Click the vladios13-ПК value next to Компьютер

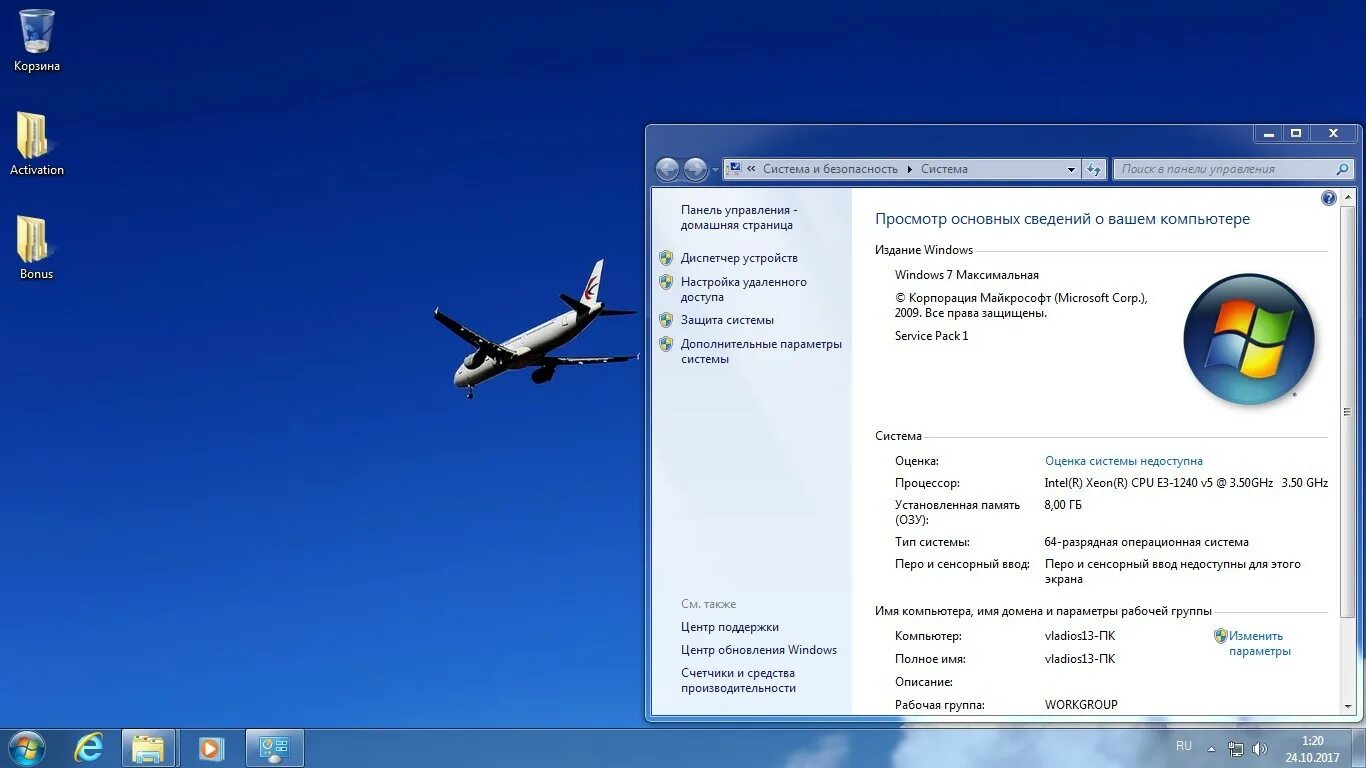coord(1079,636)
